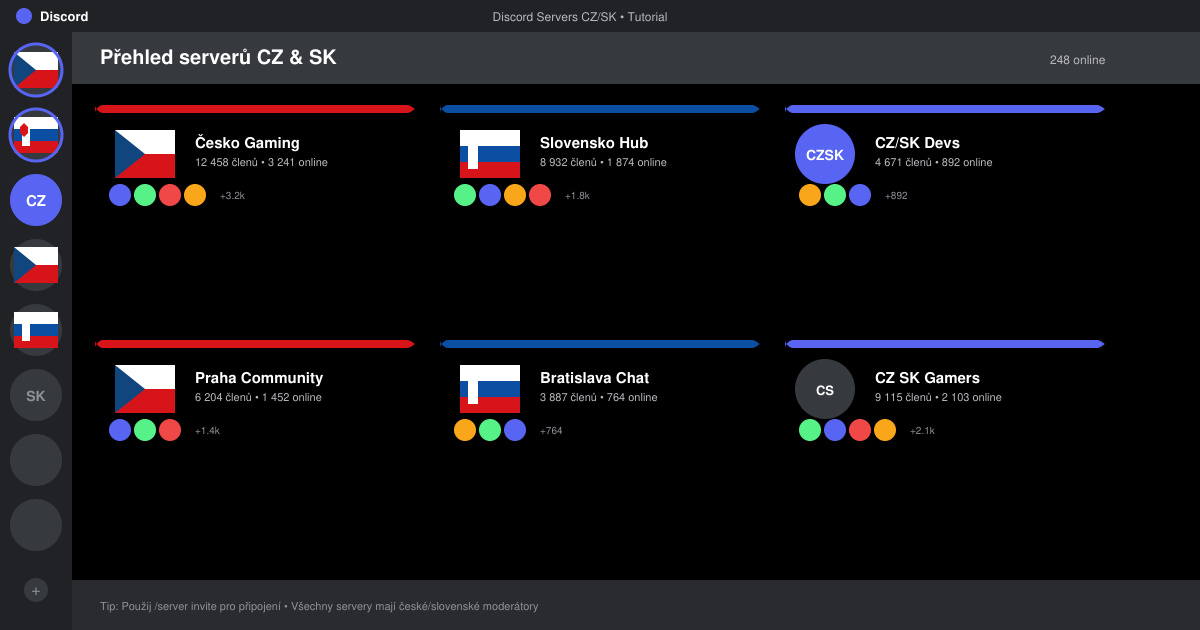Open Česko Gaming server title
Screen dimensions: 1200x630
click(x=247, y=143)
